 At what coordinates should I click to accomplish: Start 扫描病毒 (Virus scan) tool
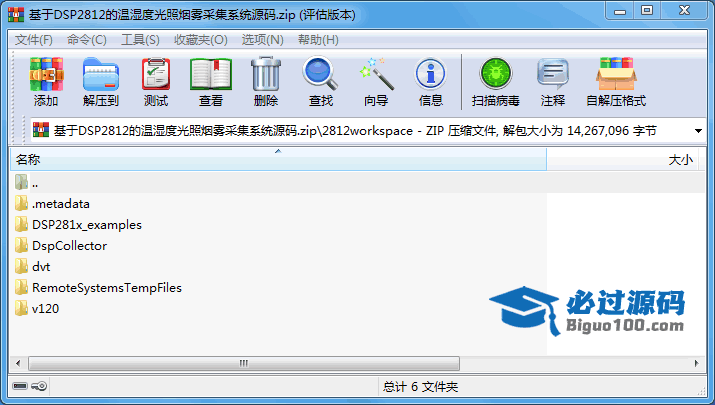(x=496, y=81)
